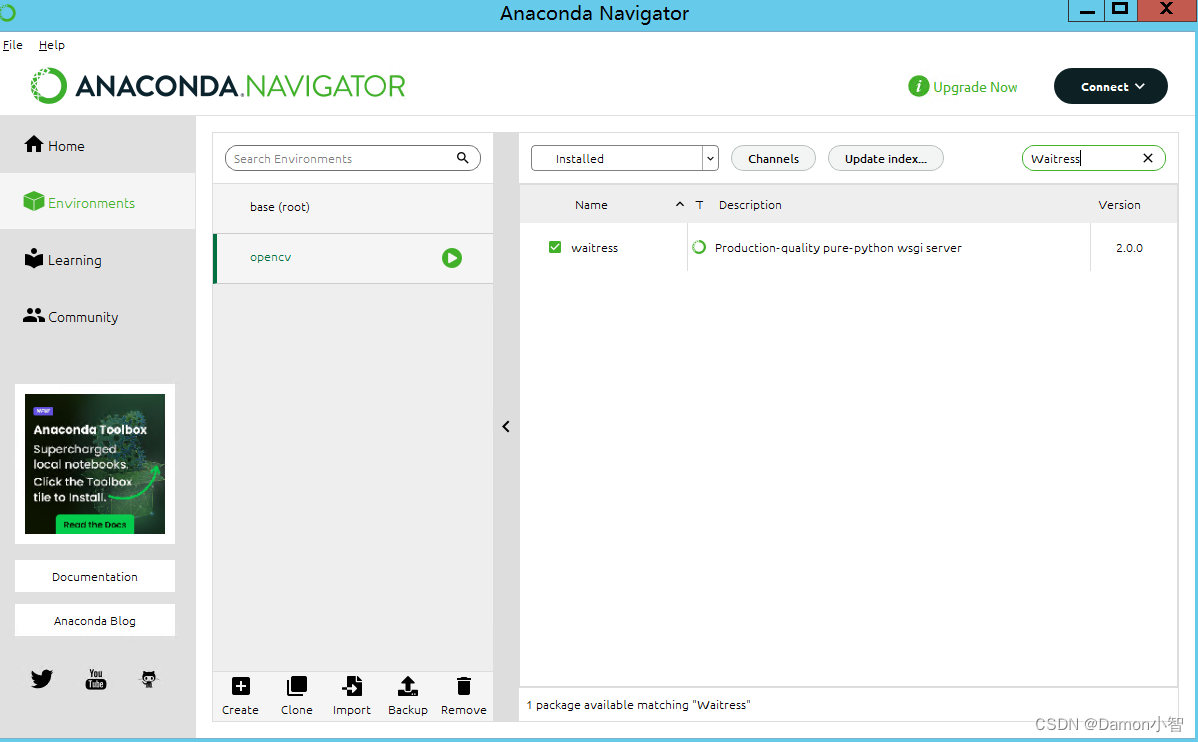Clear the Waitress package search
The height and width of the screenshot is (742, 1198).
coord(1148,158)
